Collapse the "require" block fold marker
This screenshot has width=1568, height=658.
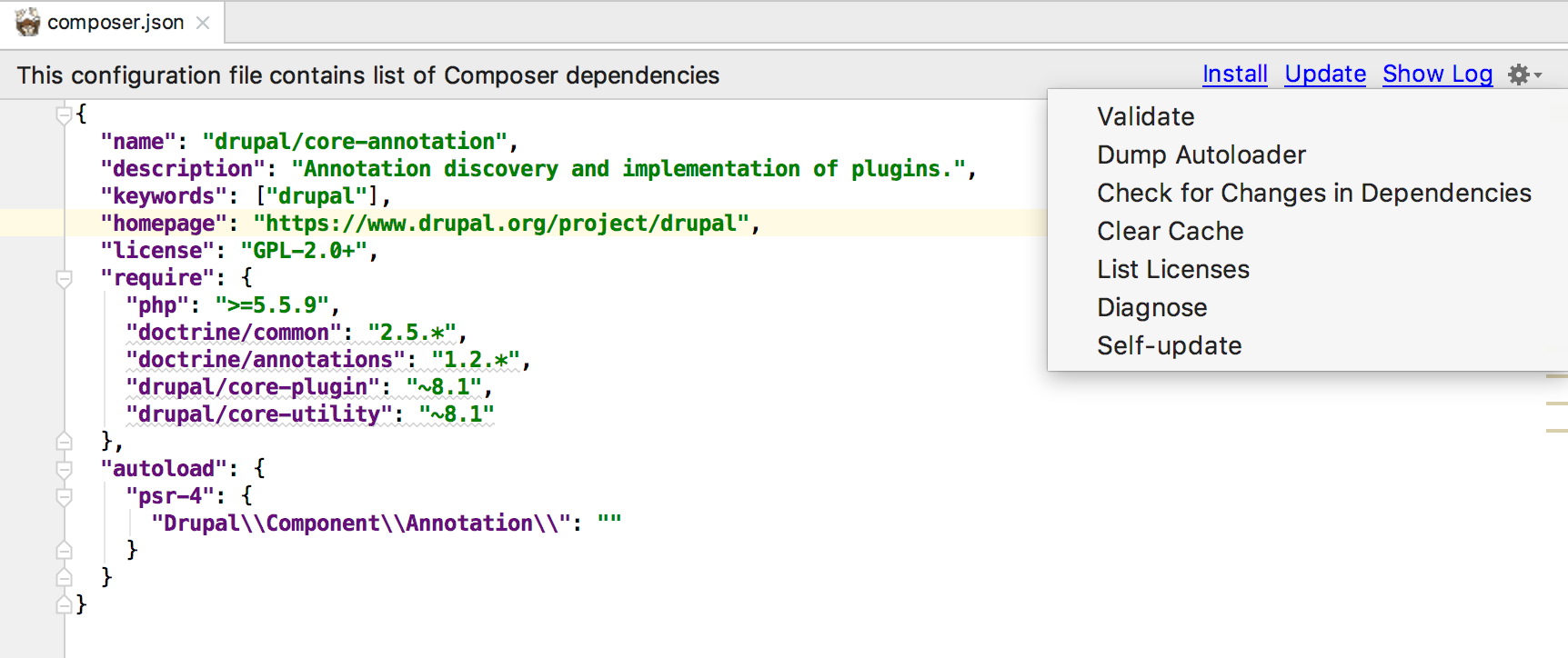click(64, 278)
